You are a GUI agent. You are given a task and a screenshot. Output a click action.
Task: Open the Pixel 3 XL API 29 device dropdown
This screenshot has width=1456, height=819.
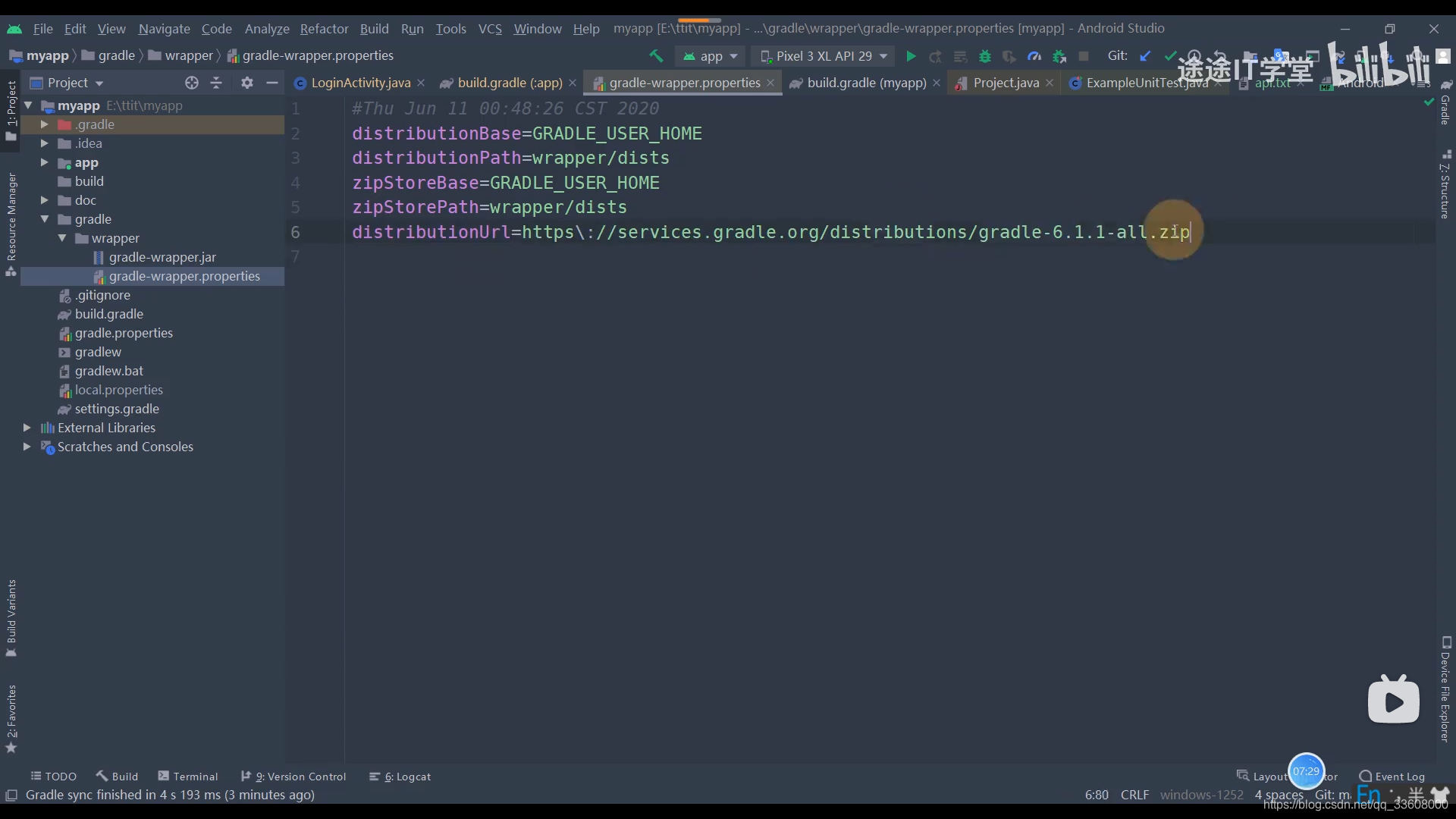click(824, 56)
